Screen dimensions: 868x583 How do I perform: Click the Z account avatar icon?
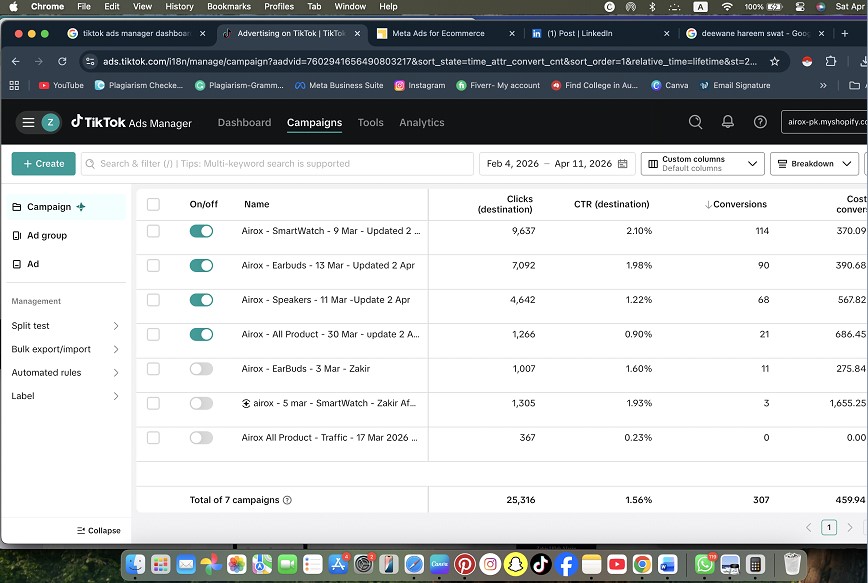[x=50, y=122]
